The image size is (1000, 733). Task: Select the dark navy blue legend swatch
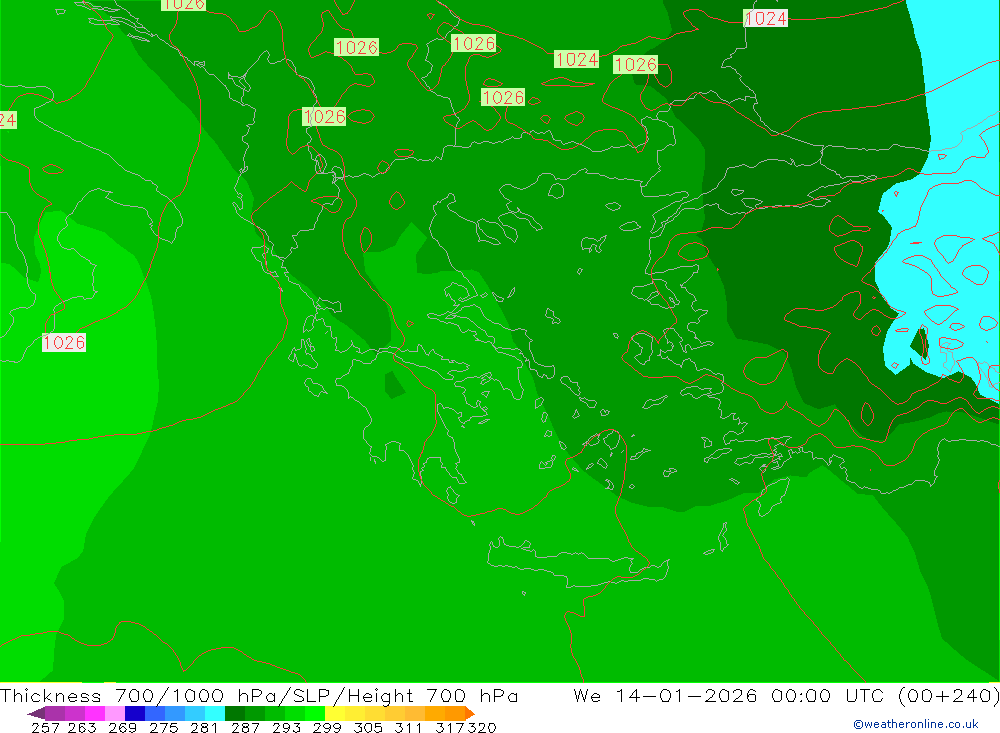point(135,713)
